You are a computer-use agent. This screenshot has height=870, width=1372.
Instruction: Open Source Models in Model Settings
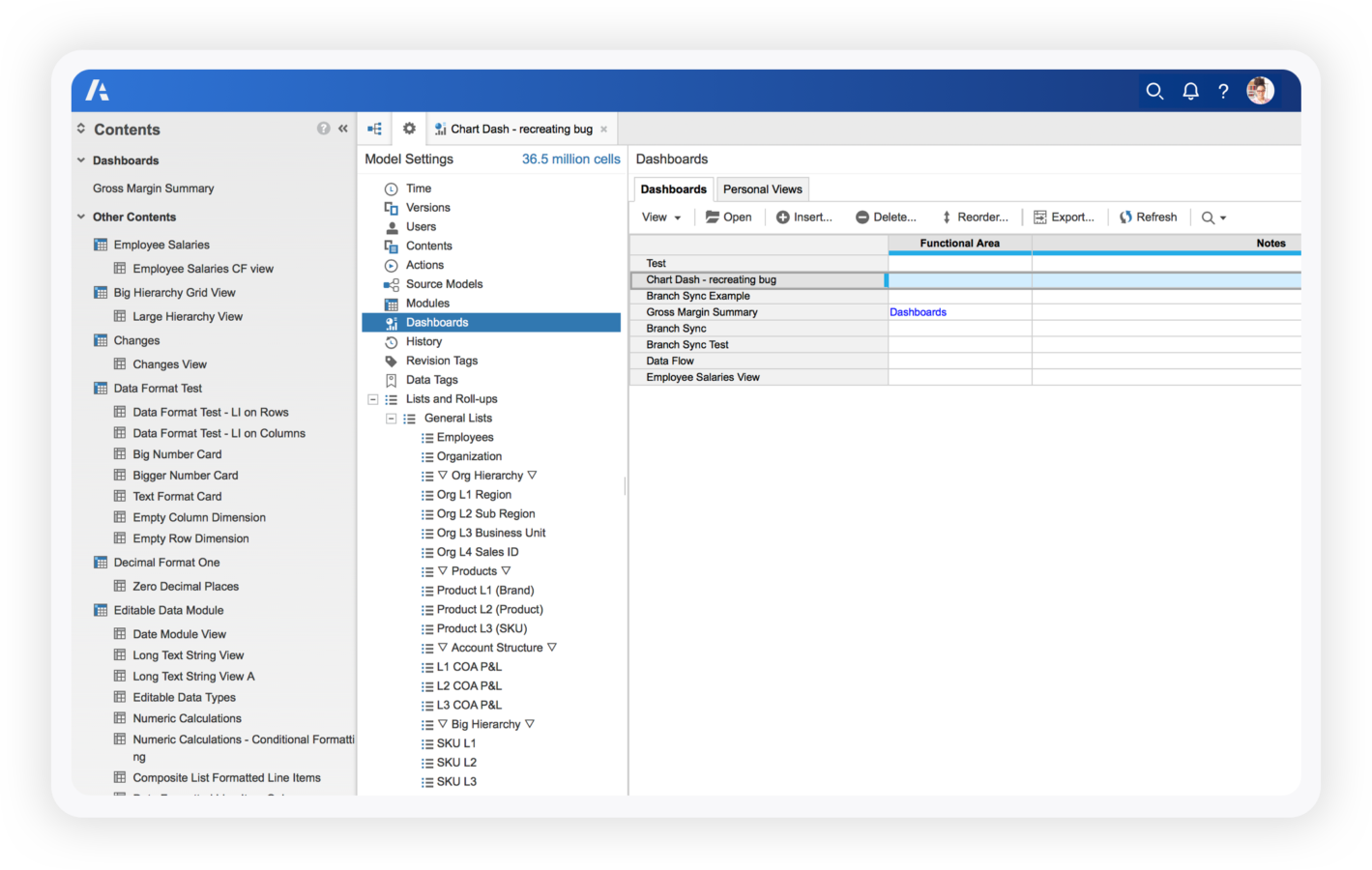pyautogui.click(x=444, y=283)
